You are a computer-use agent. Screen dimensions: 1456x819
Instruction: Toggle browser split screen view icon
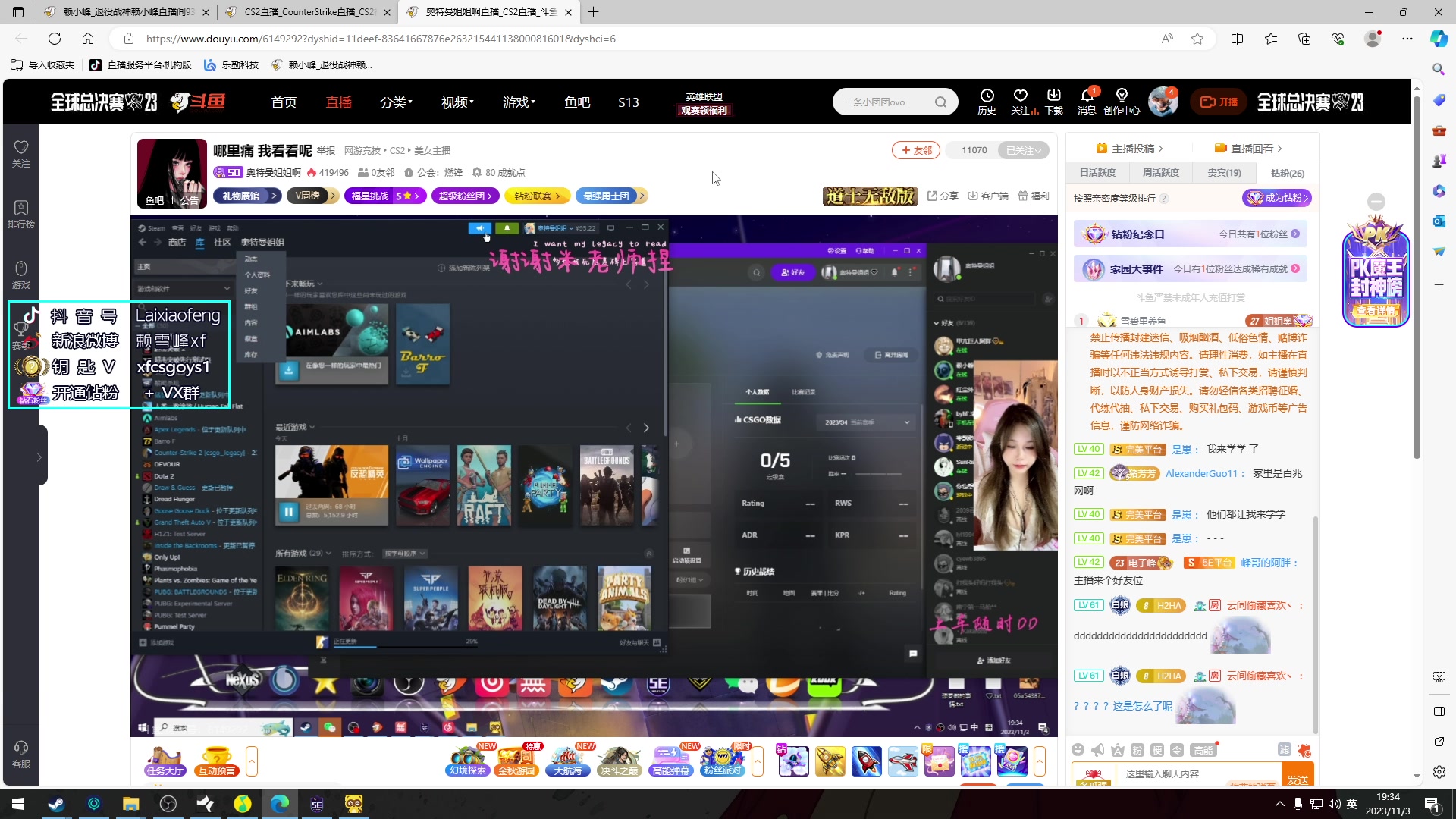click(1237, 39)
